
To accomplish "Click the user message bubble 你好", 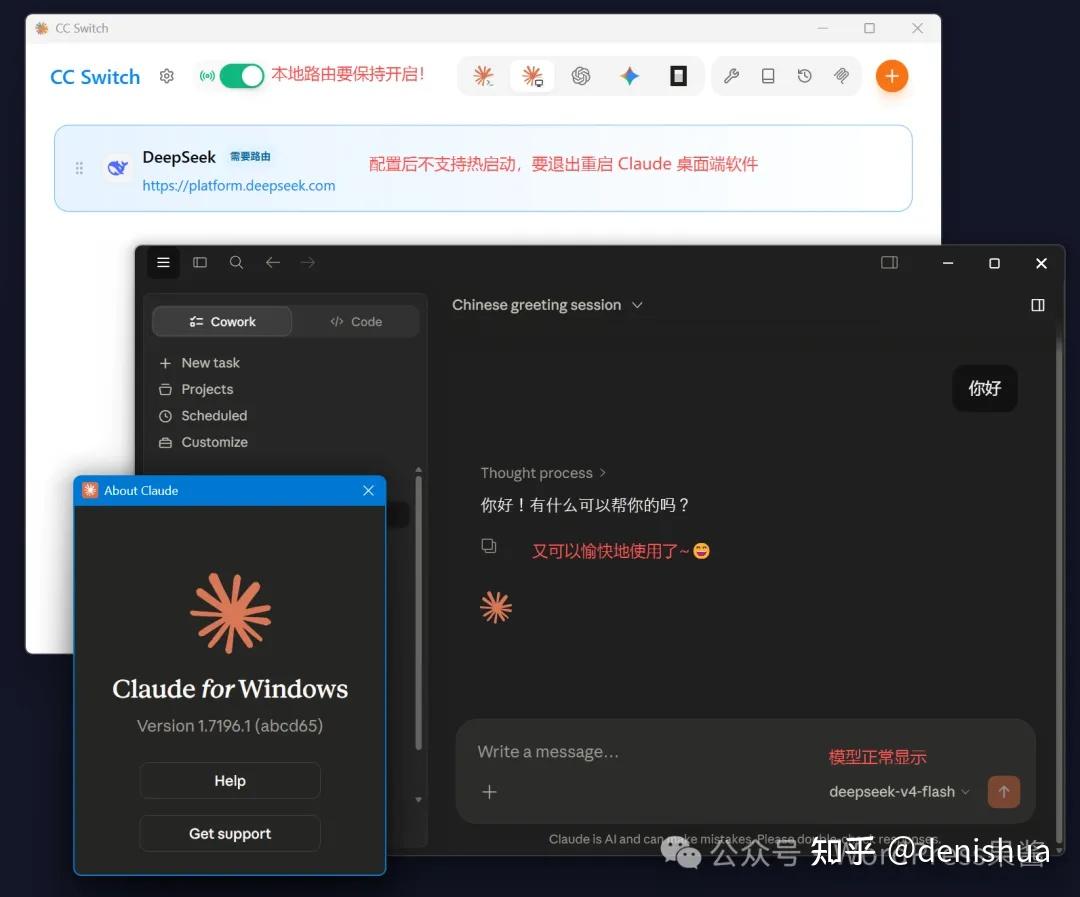I will [984, 389].
